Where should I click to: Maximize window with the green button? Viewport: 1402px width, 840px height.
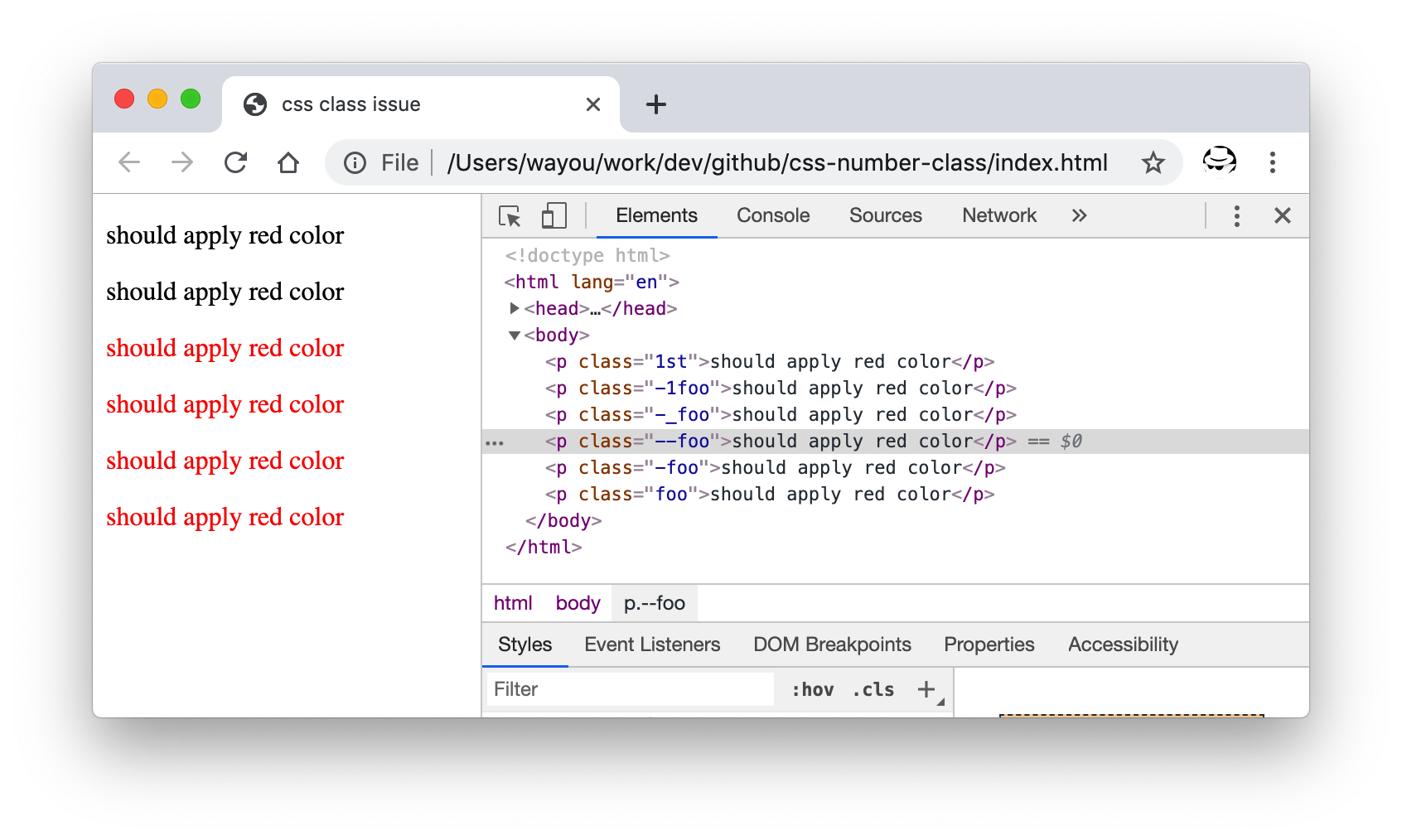click(x=191, y=99)
